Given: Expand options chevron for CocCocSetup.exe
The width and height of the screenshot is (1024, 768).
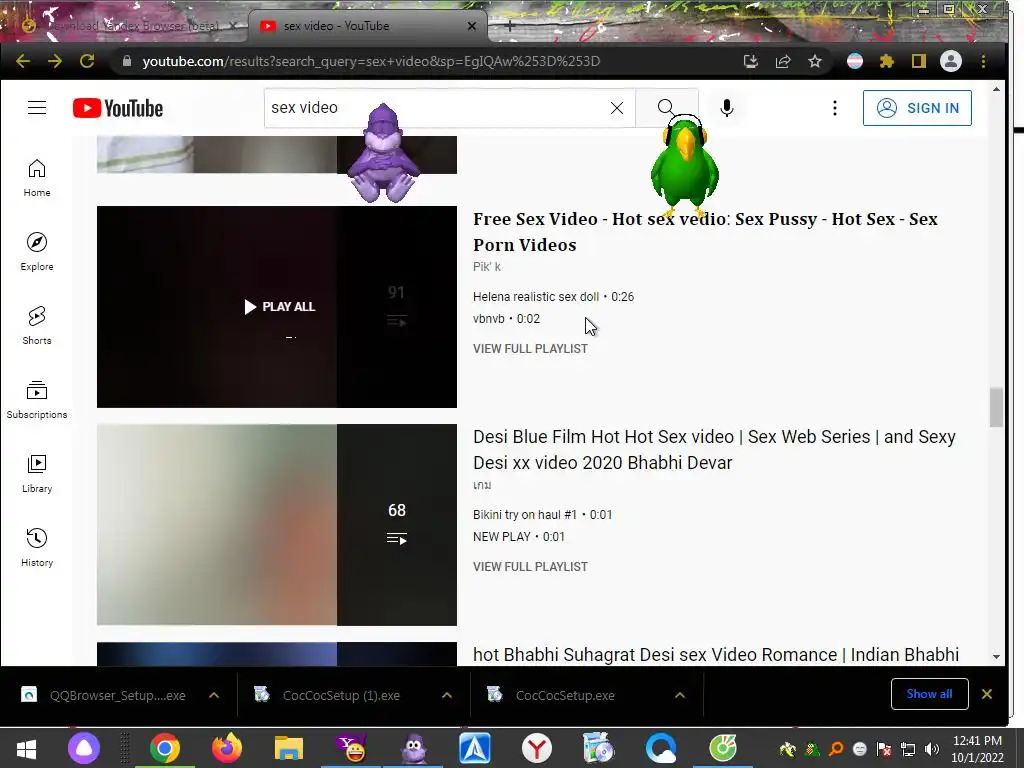Looking at the screenshot, I should tap(680, 696).
